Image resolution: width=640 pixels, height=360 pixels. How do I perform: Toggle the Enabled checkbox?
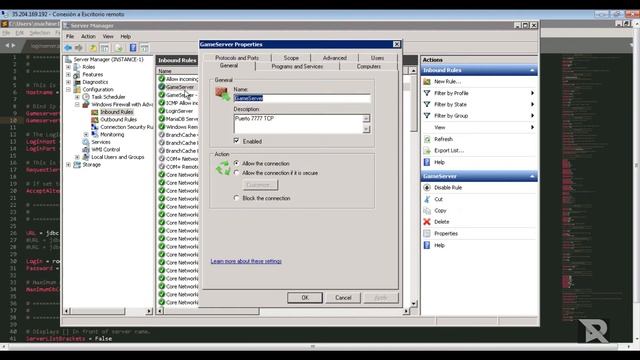click(236, 141)
